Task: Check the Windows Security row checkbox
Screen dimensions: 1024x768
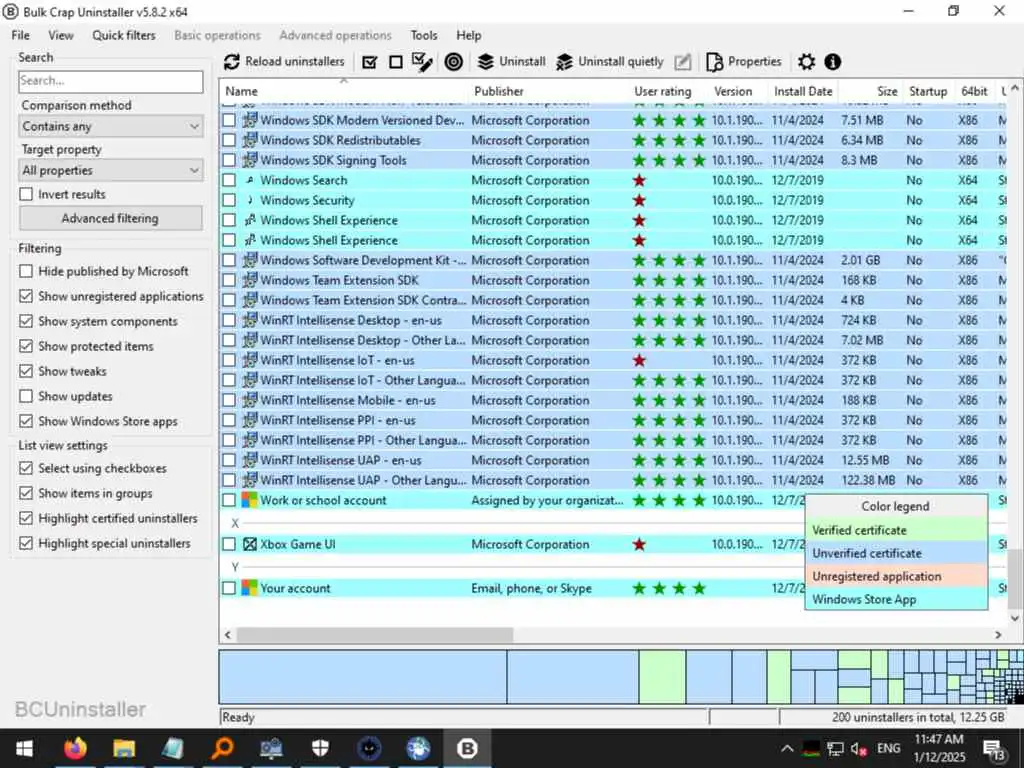Action: 229,200
